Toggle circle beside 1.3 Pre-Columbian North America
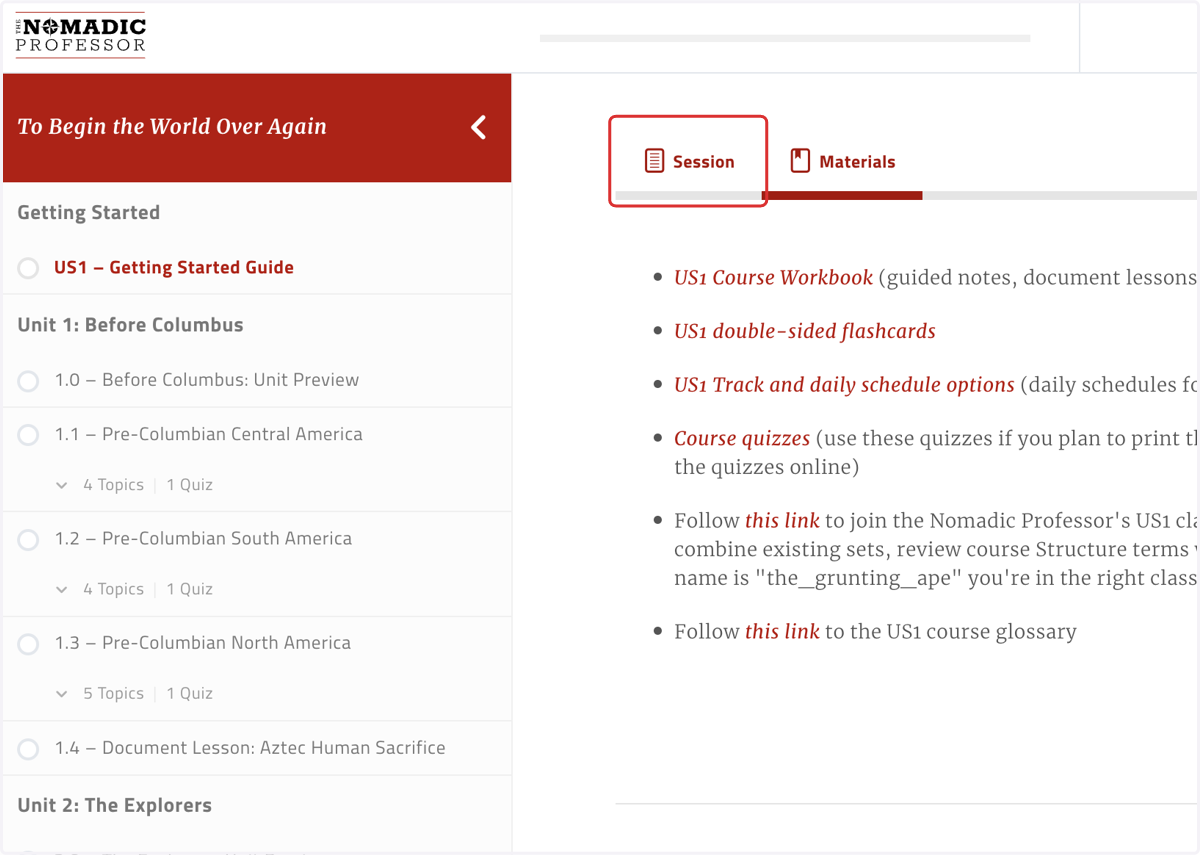Screen dimensions: 1200x855 click(x=28, y=644)
